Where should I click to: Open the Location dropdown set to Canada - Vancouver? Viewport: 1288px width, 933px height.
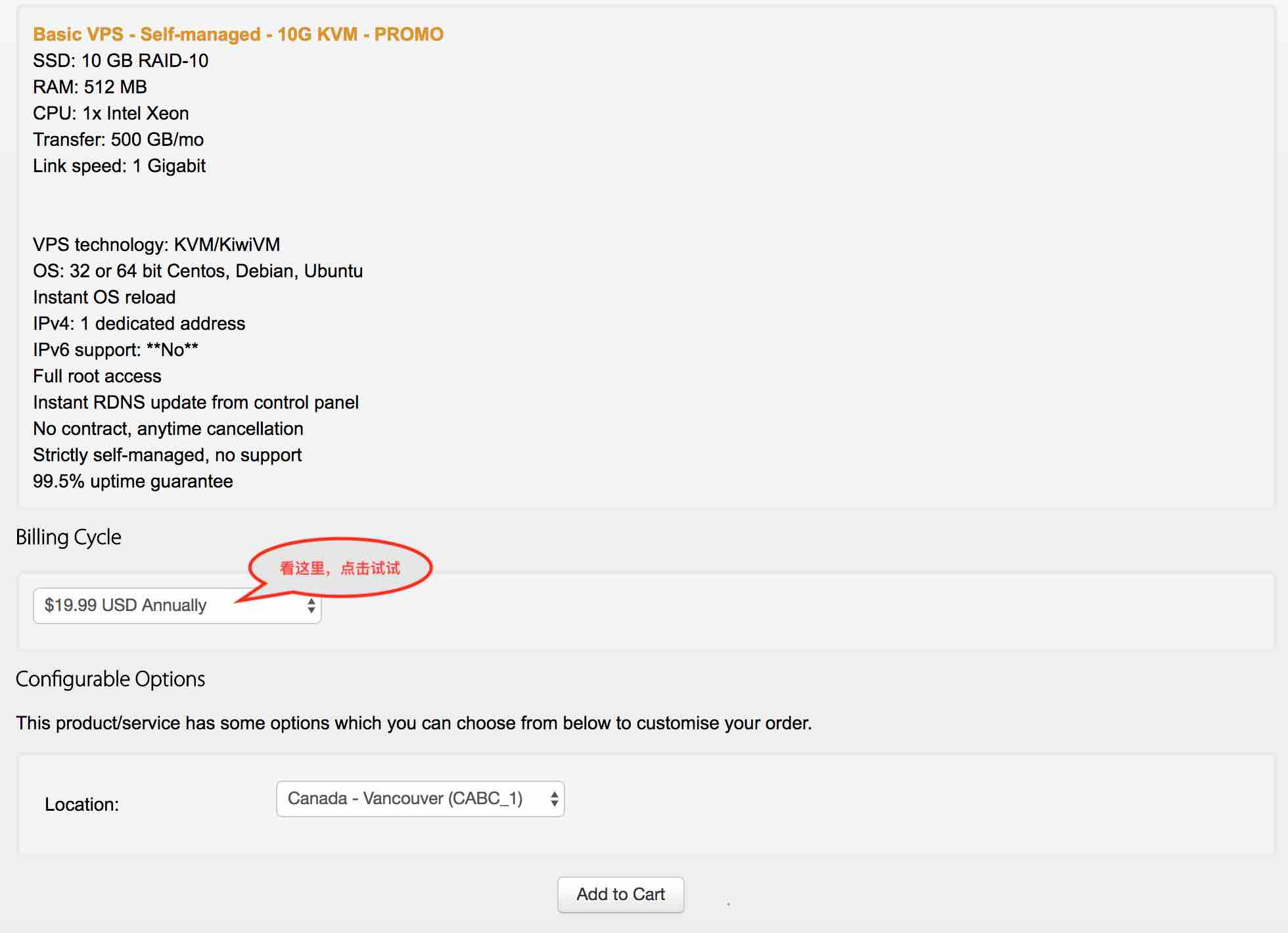(420, 798)
